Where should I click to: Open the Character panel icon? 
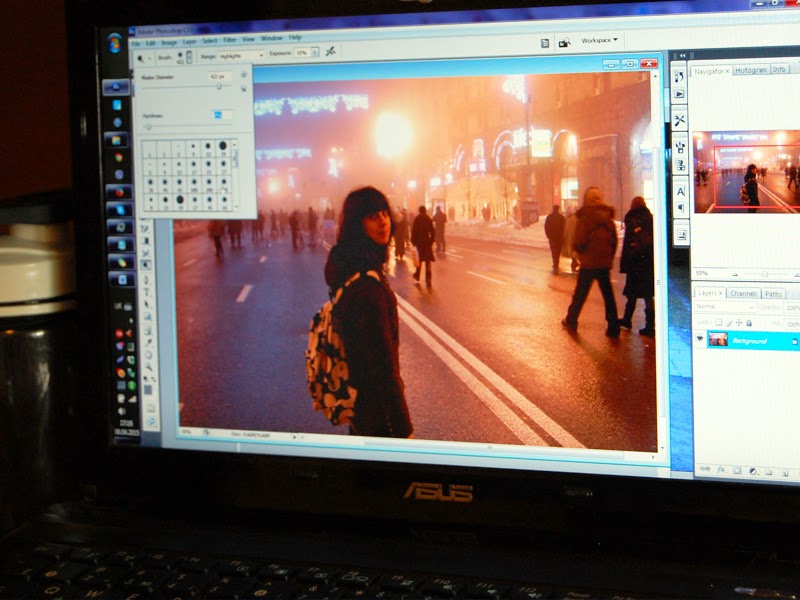point(681,191)
